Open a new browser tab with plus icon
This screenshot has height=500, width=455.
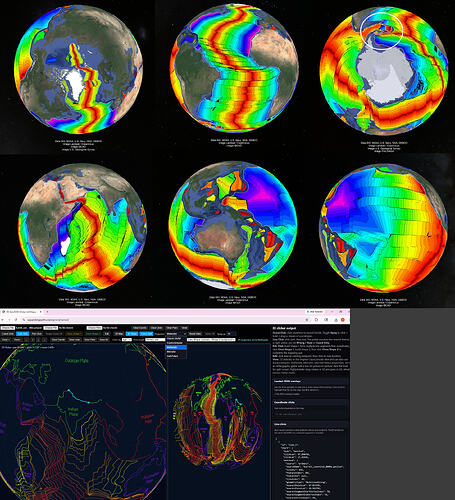47,312
